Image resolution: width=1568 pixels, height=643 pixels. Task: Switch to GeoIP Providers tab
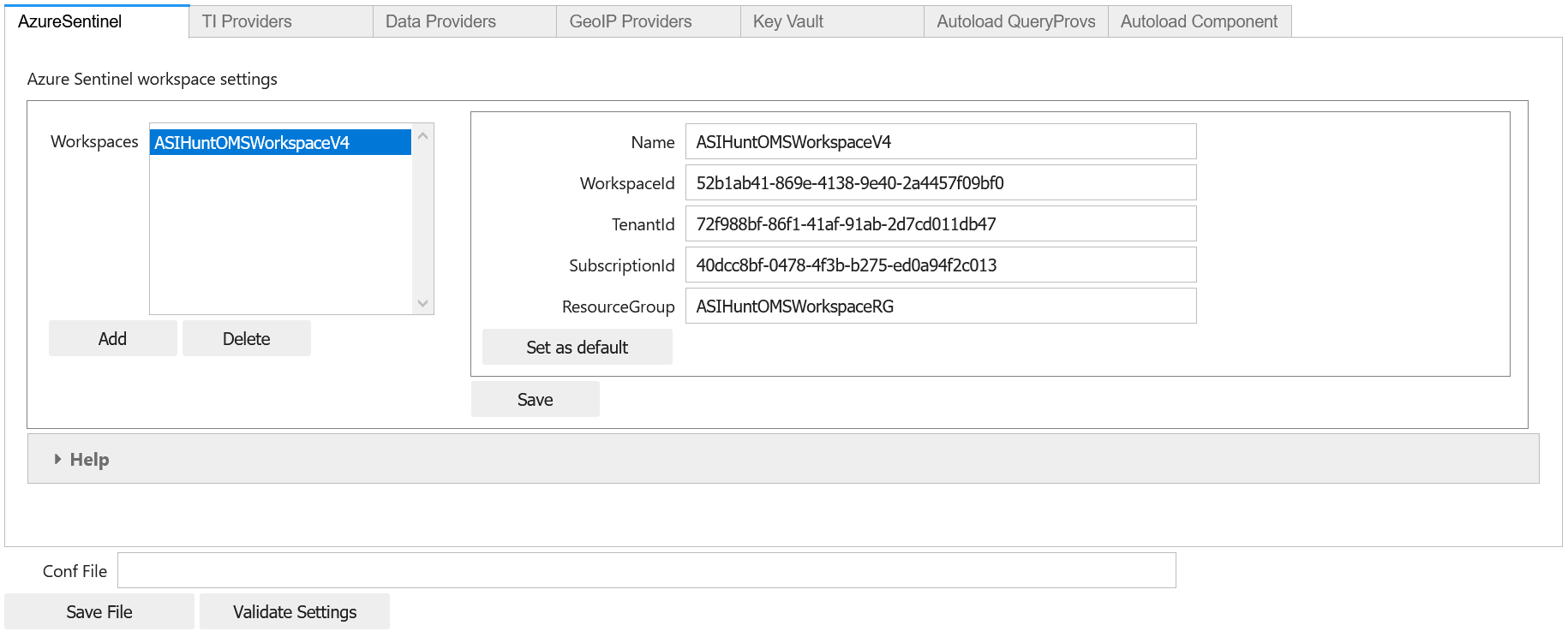click(649, 21)
